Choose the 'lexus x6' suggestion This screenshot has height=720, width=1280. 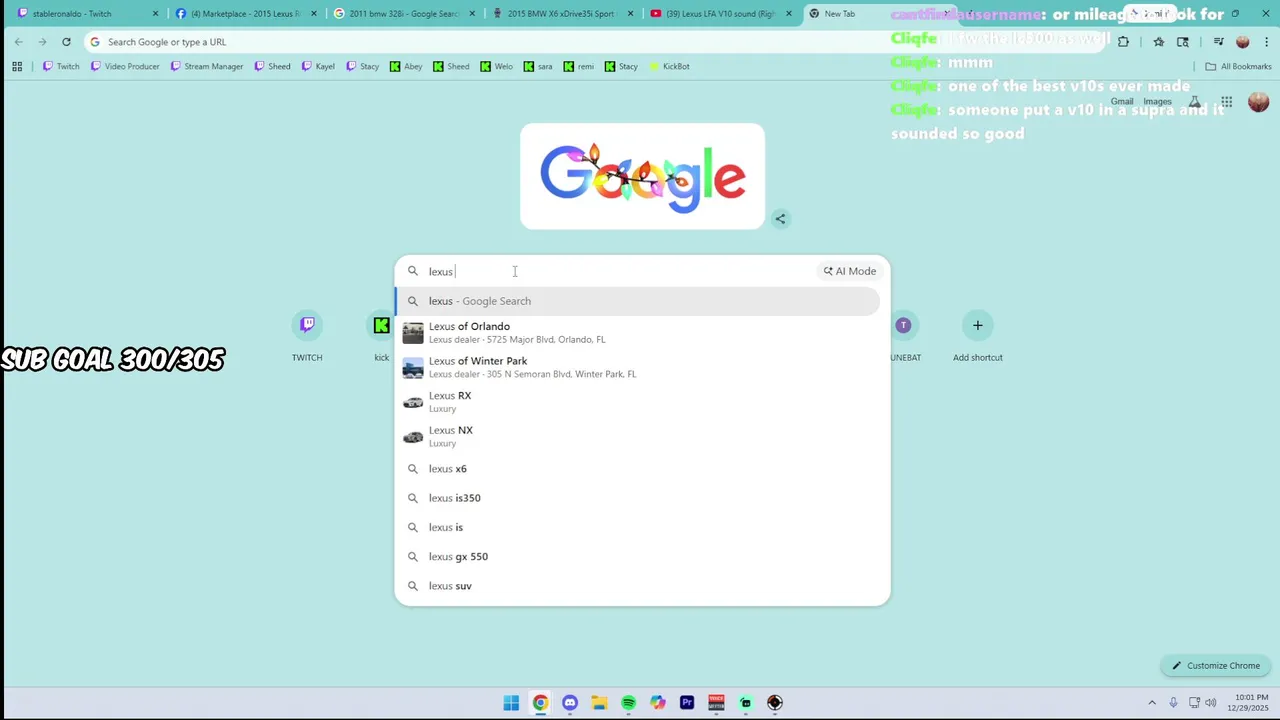pos(637,469)
